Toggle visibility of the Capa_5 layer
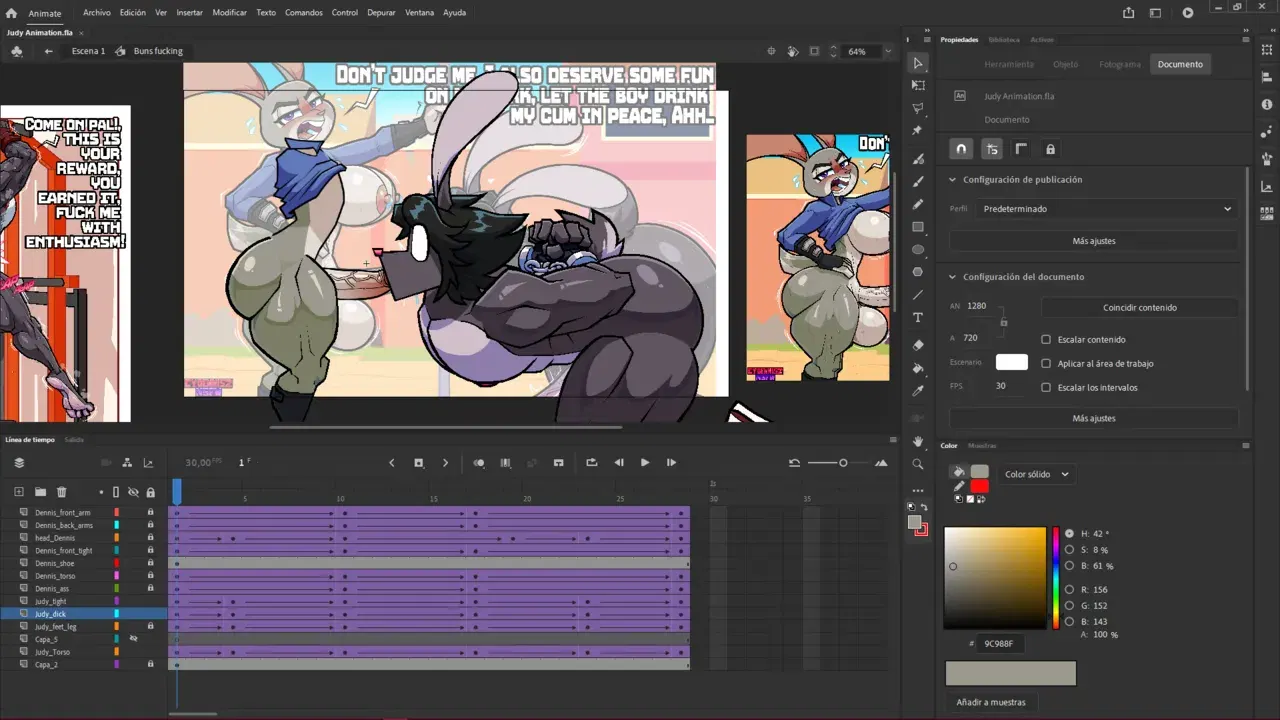The width and height of the screenshot is (1280, 720). [x=133, y=639]
